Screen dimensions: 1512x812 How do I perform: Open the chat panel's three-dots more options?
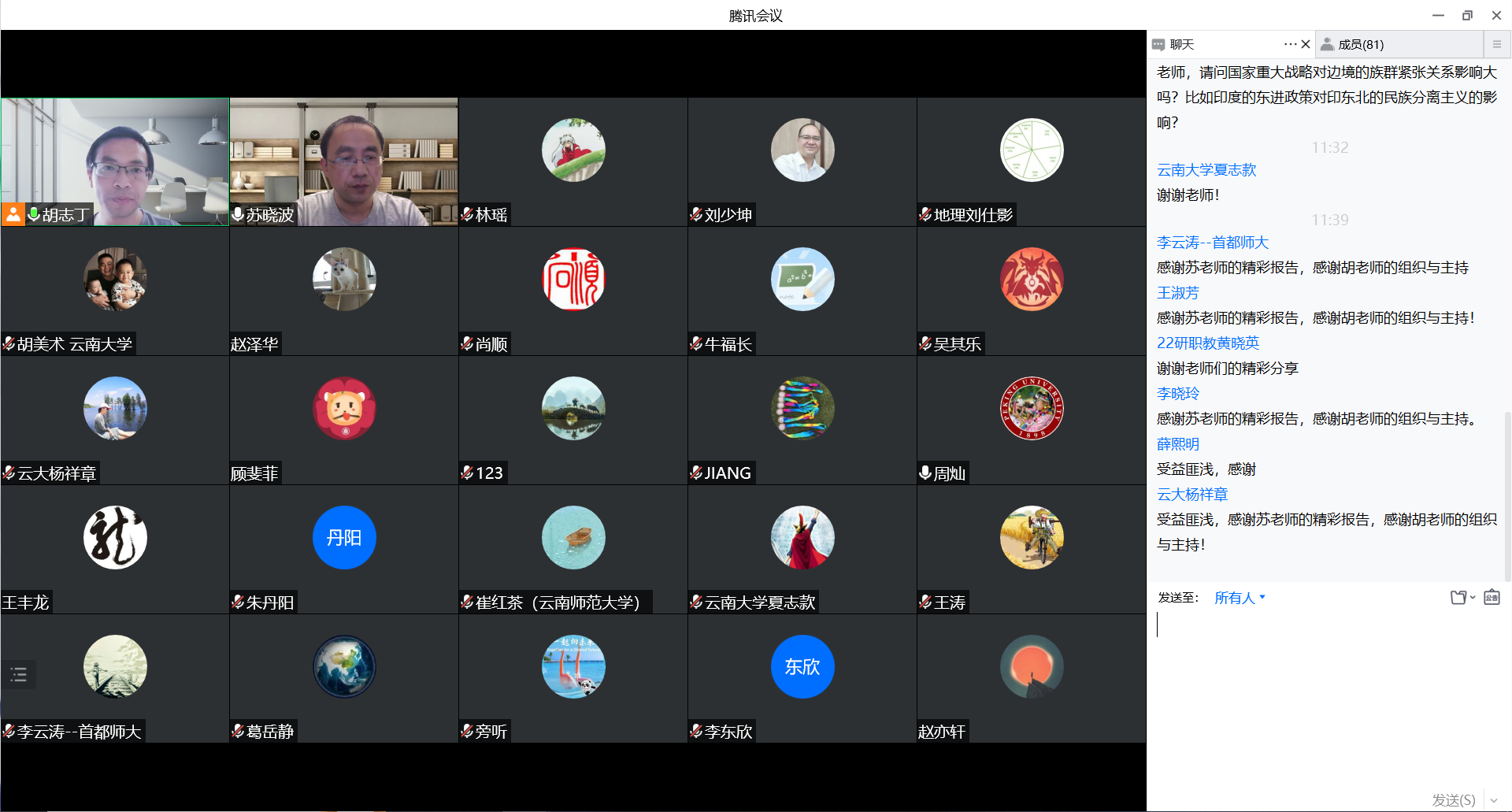pos(1289,44)
